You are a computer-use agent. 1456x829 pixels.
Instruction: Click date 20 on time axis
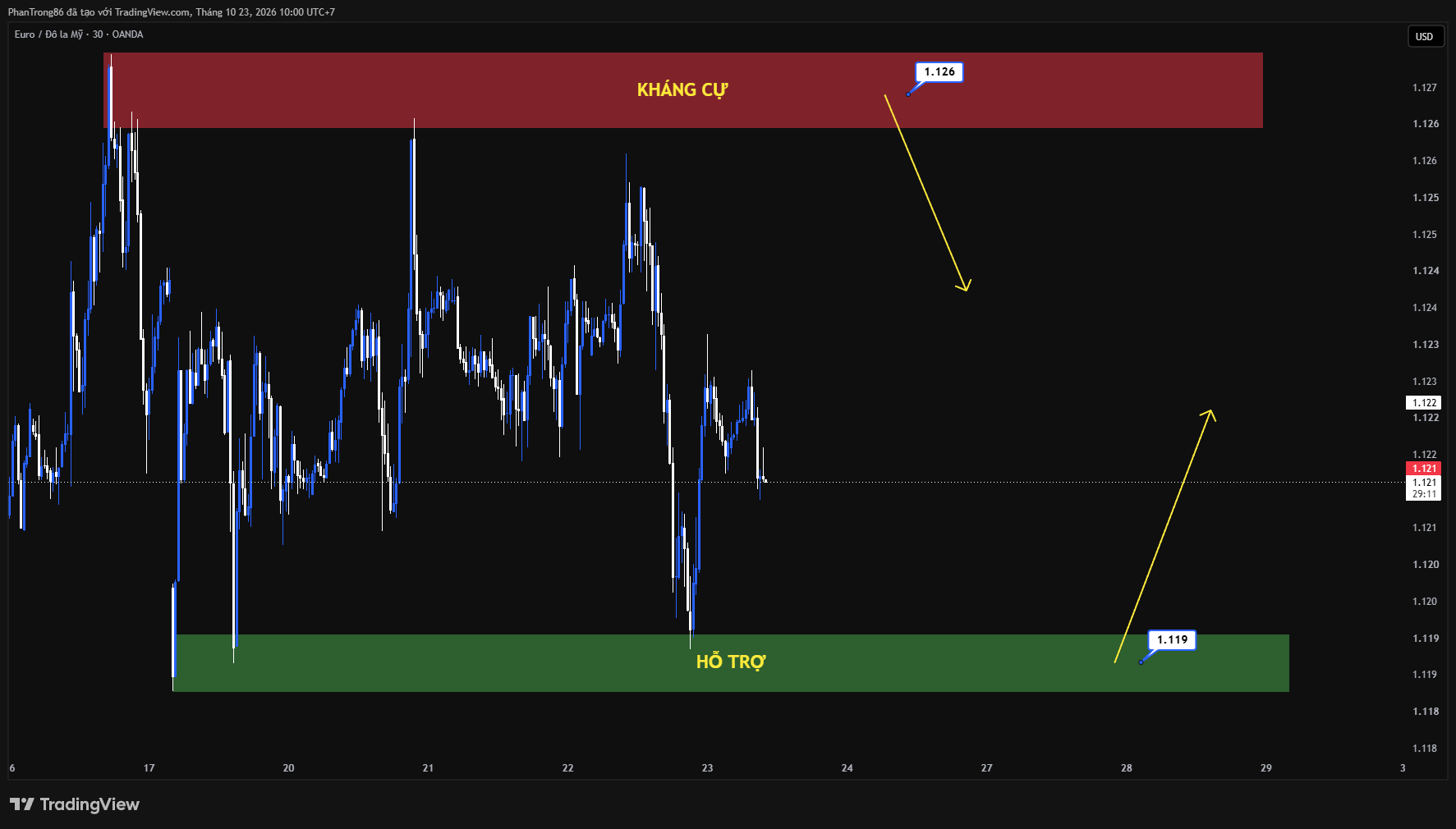tap(288, 768)
